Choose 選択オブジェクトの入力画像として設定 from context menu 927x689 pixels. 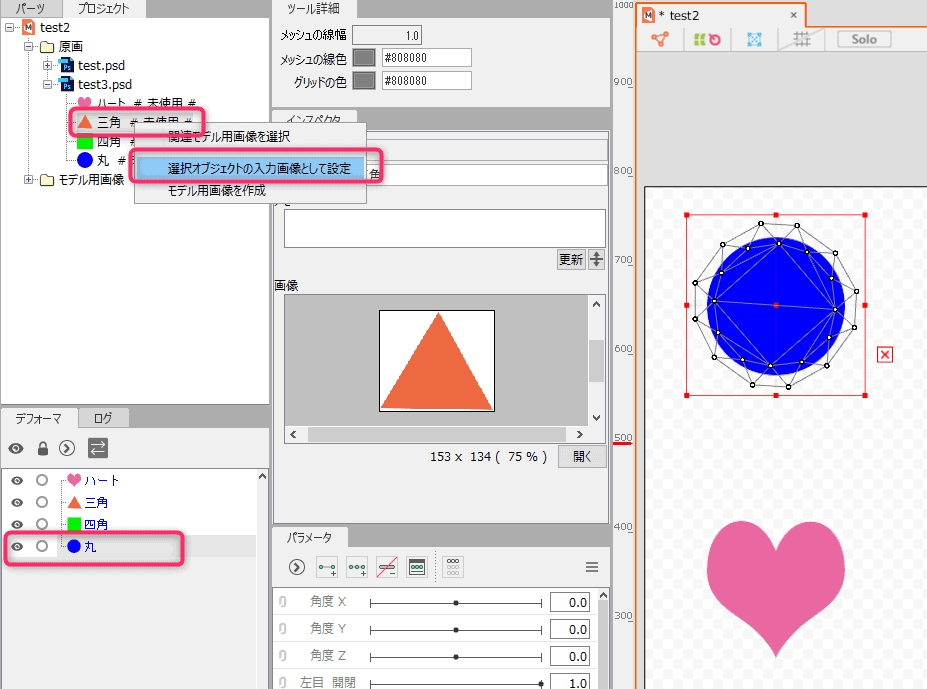tap(258, 169)
